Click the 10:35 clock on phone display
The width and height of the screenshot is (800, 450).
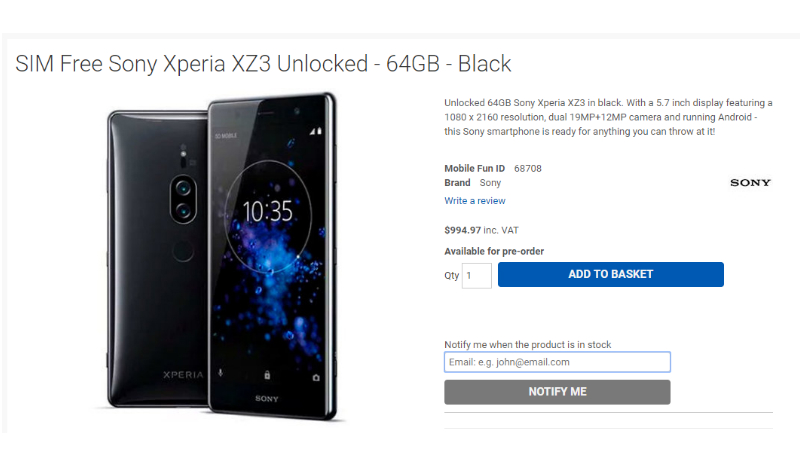pos(268,211)
